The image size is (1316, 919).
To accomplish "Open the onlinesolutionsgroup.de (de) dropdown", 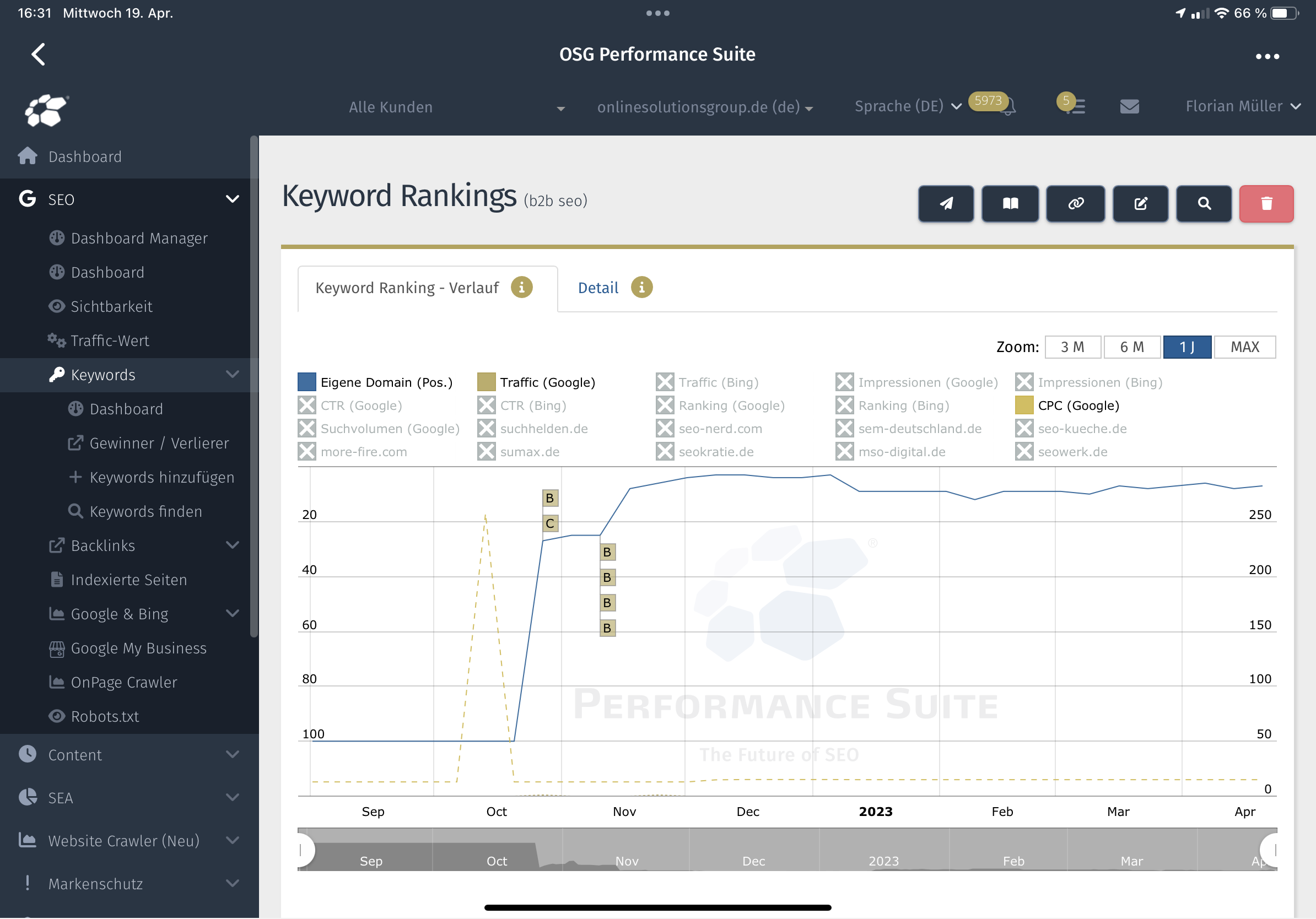I will tap(704, 107).
